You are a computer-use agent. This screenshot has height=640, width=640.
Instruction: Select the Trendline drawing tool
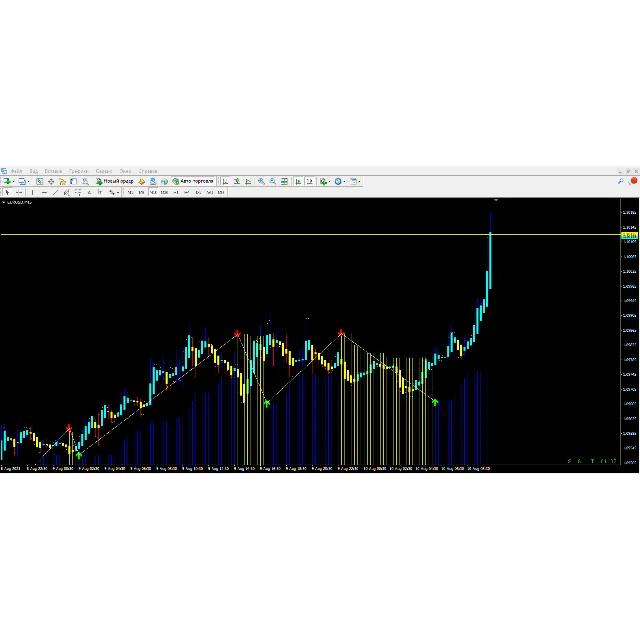[55, 192]
